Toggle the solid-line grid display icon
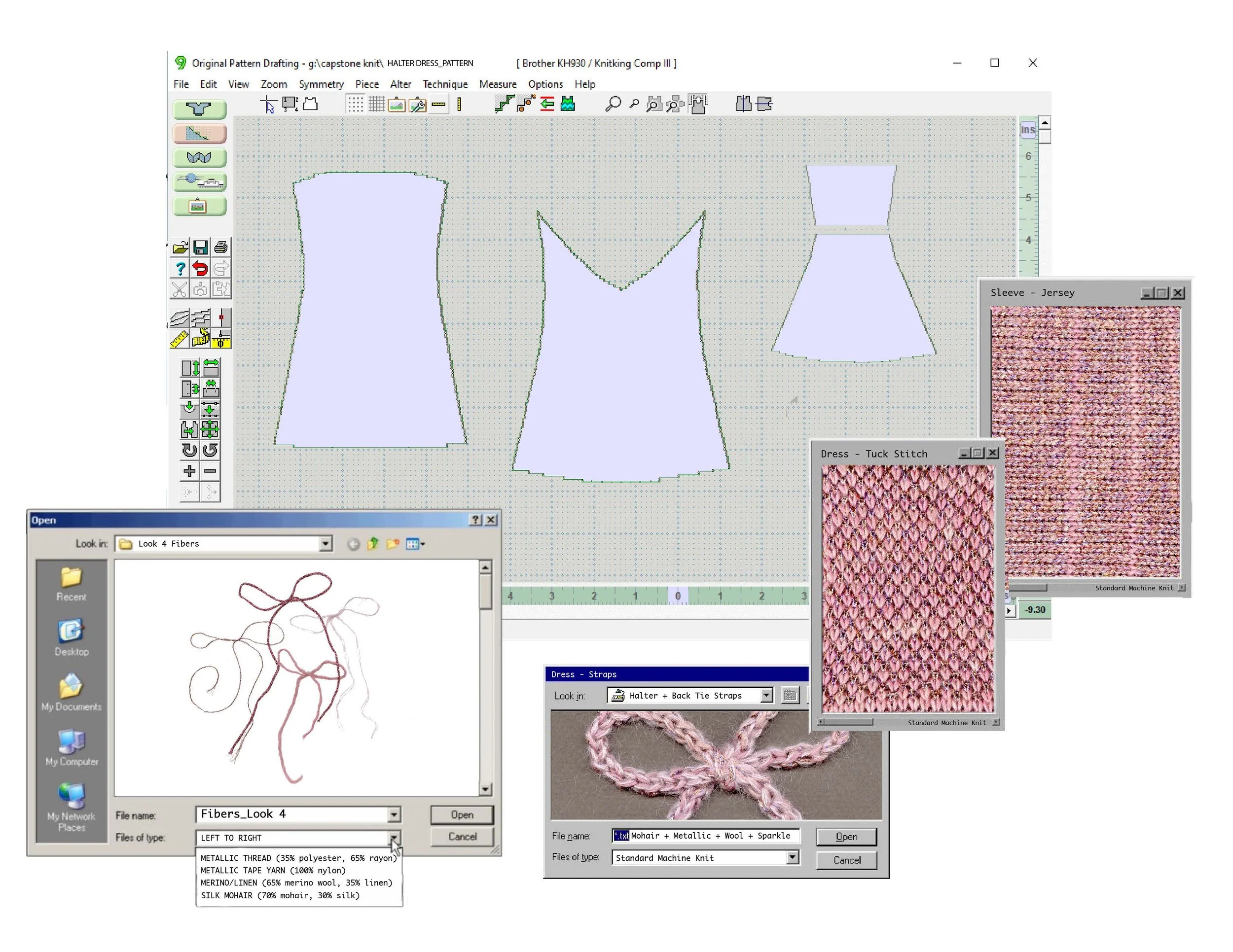This screenshot has height=952, width=1233. (x=377, y=104)
